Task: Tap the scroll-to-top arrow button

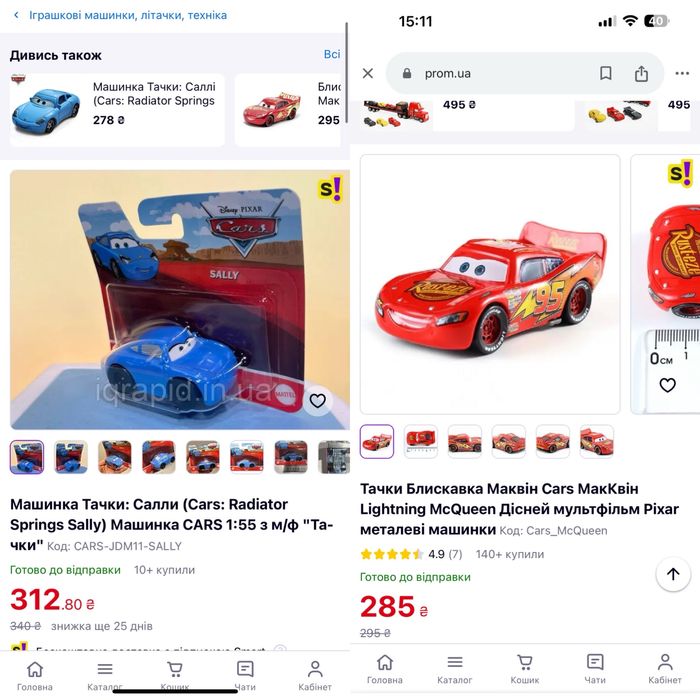Action: 673,574
